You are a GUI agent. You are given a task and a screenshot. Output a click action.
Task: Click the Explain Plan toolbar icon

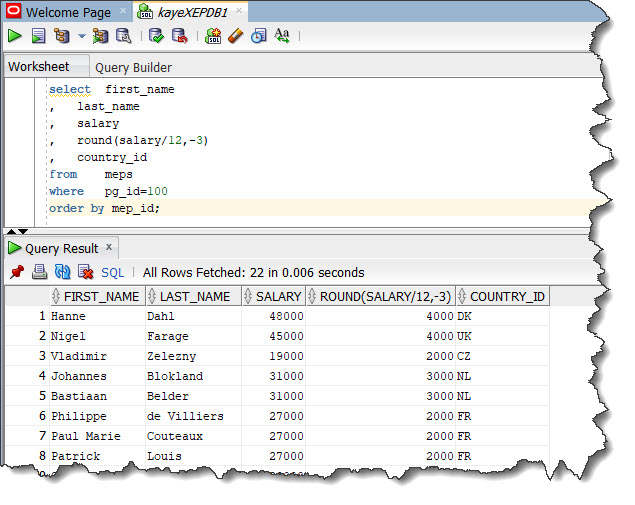(62, 36)
